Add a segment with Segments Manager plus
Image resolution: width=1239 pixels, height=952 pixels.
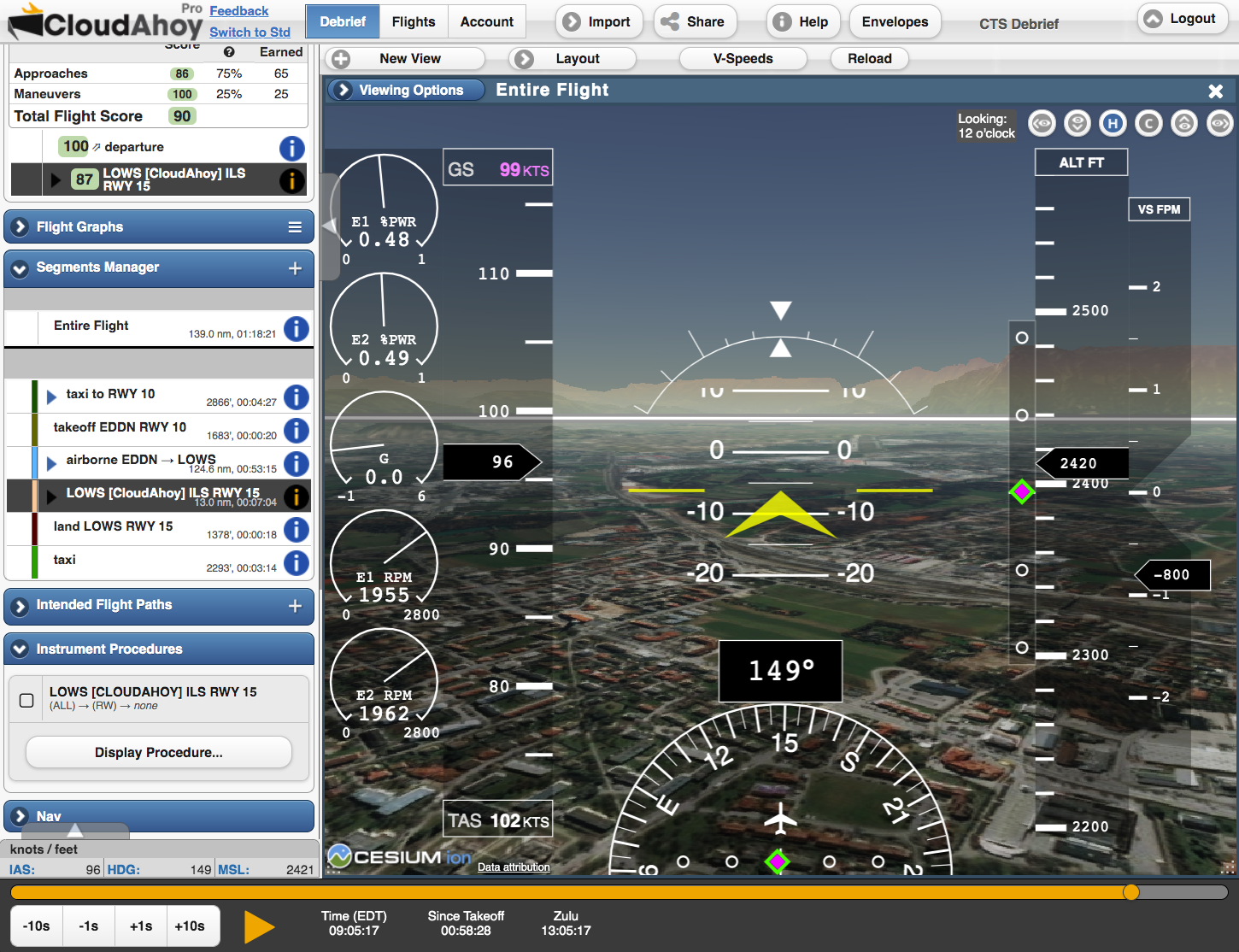(295, 268)
